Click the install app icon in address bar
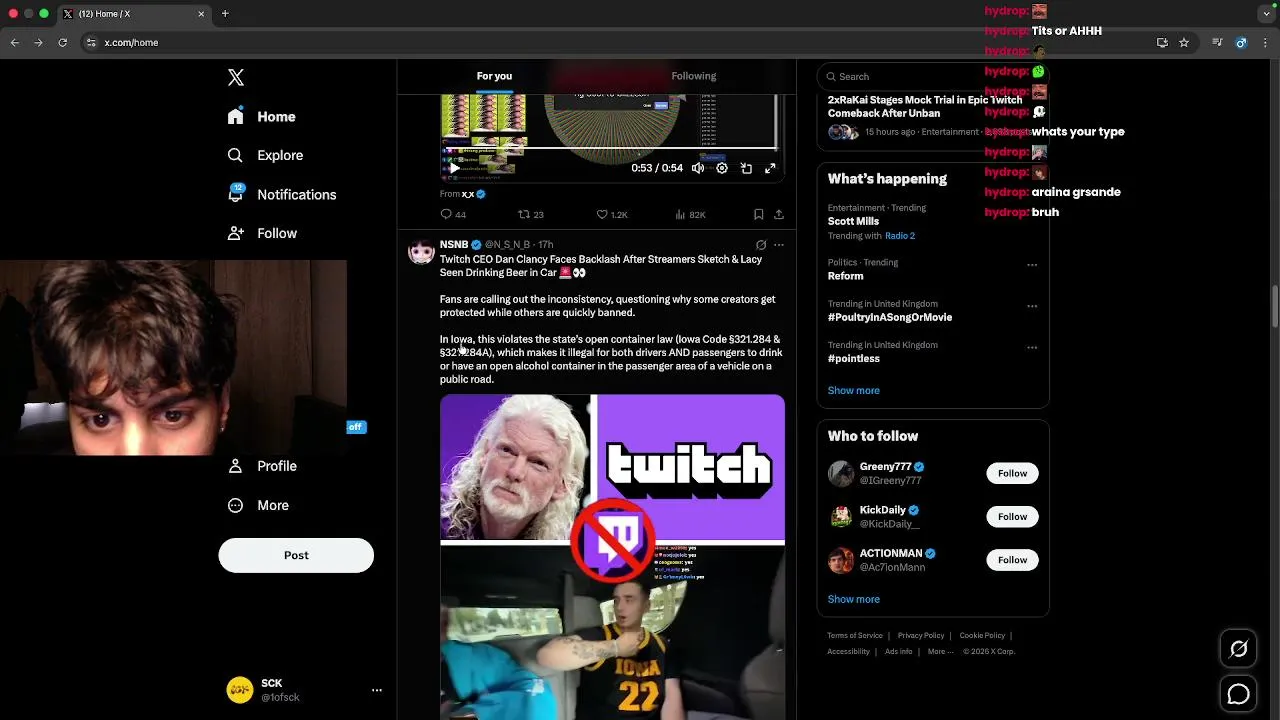Viewport: 1280px width, 720px height. [x=1162, y=43]
